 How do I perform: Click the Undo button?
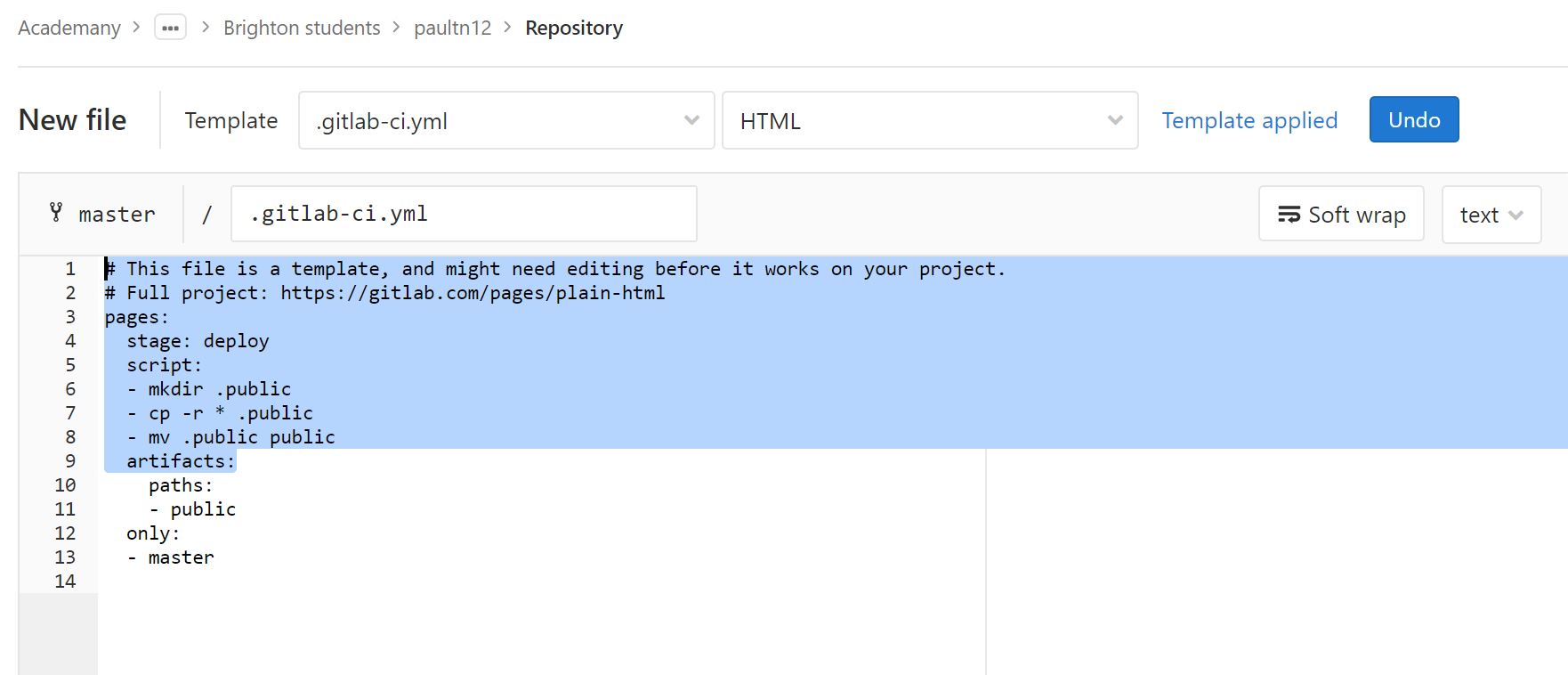(1413, 119)
